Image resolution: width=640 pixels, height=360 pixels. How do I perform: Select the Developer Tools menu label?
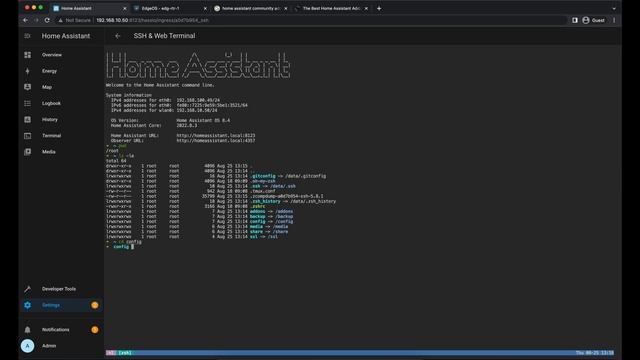(x=59, y=289)
